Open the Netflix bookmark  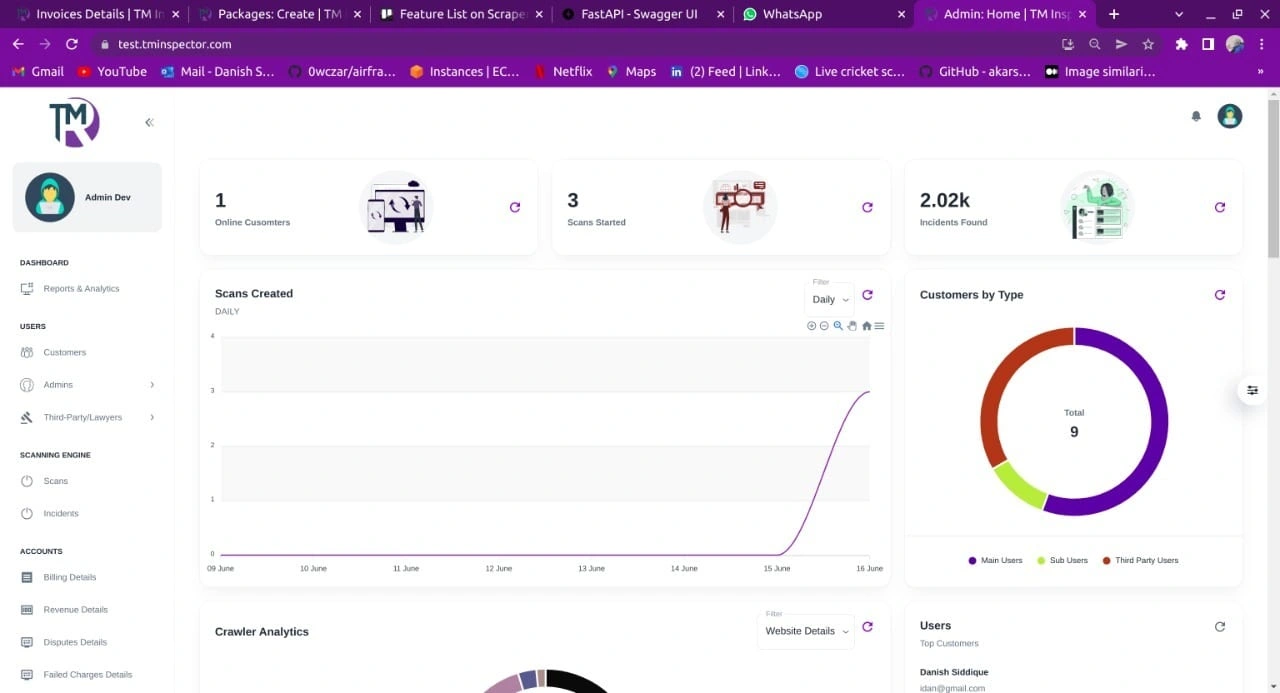click(x=563, y=71)
